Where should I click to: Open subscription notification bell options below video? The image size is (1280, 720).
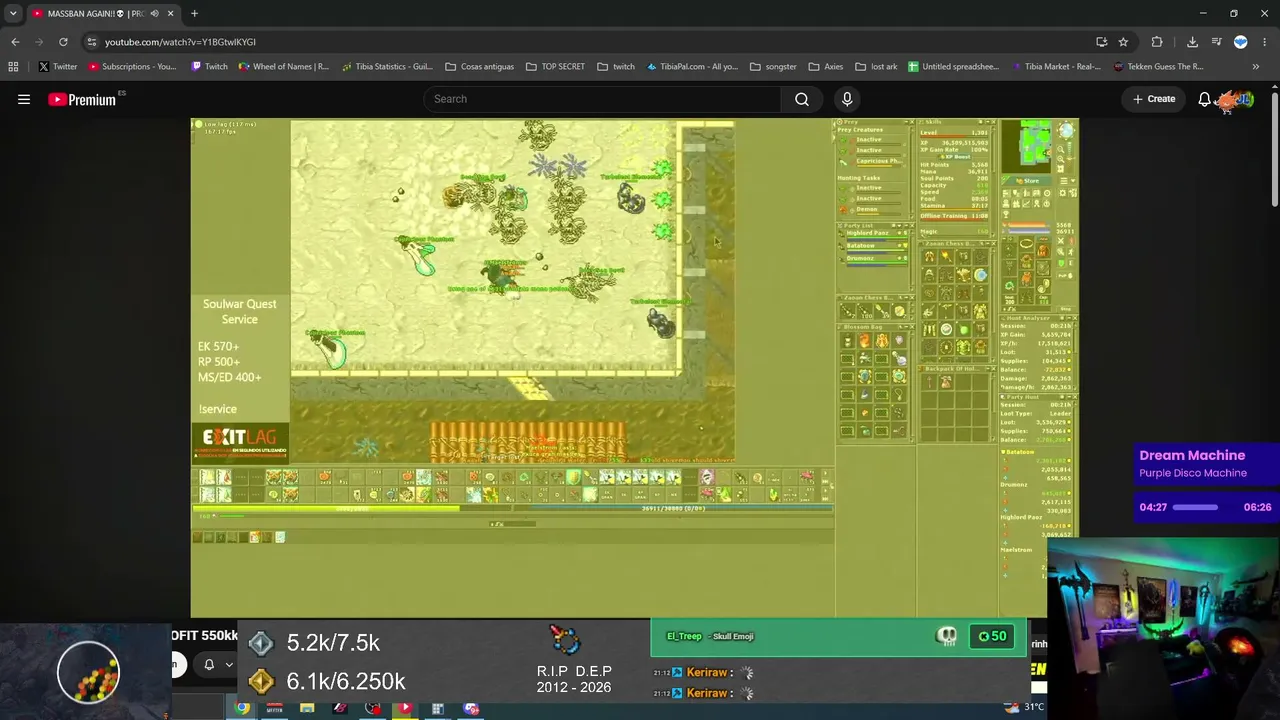[x=218, y=665]
